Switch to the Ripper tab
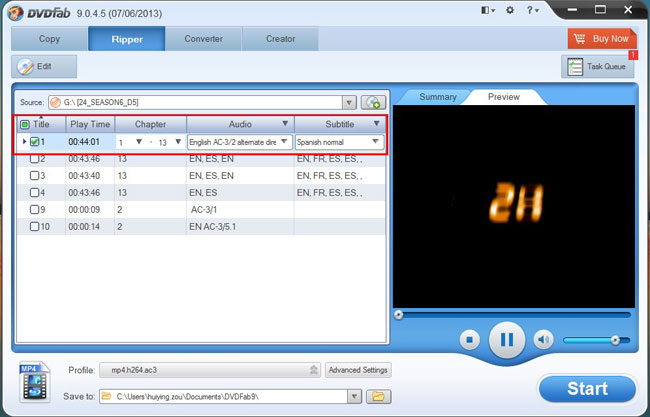Image resolution: width=650 pixels, height=417 pixels. pyautogui.click(x=127, y=39)
